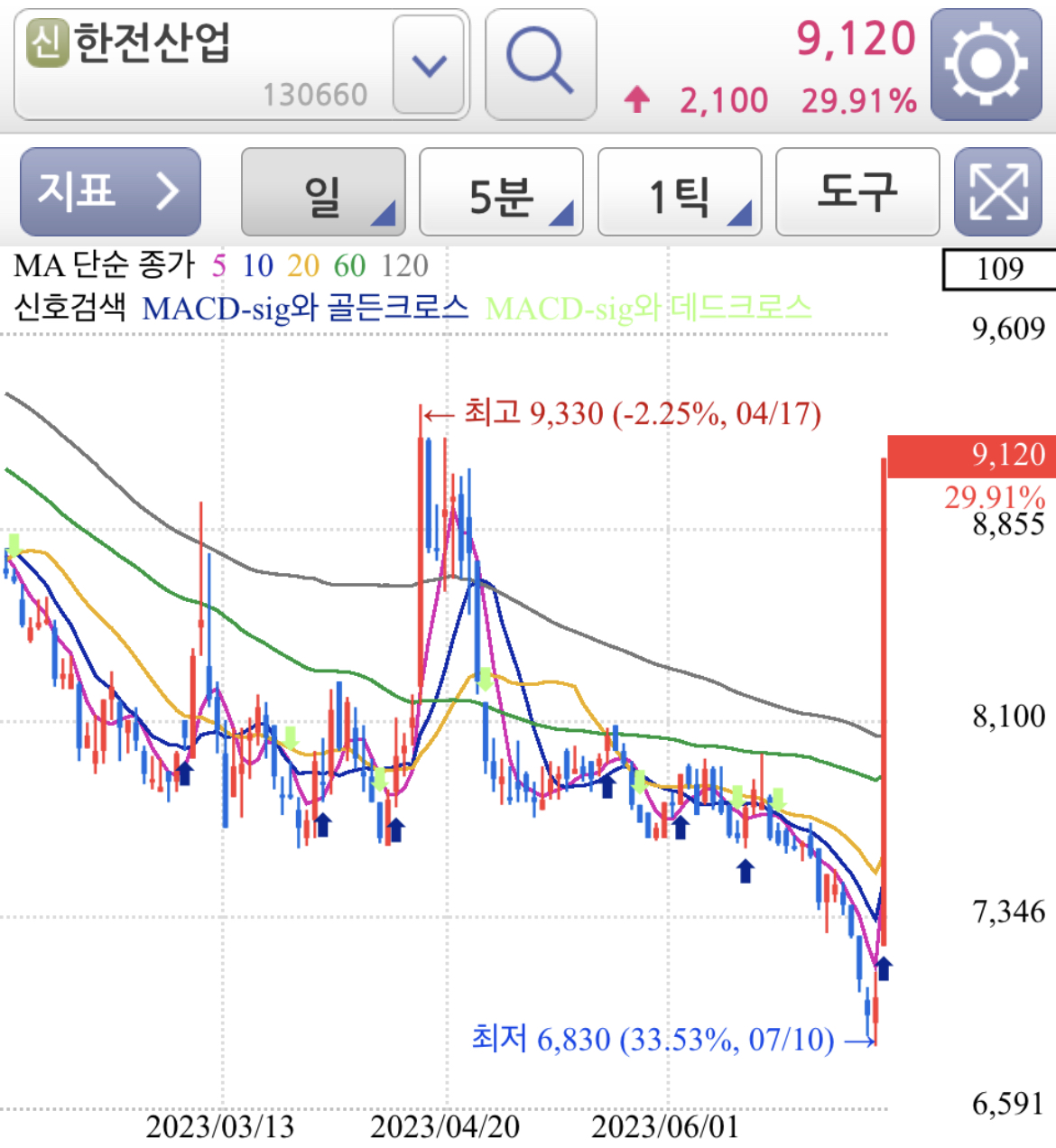Screen dimensions: 1056x1148
Task: Click the 2023/04/20 date axis label
Action: point(445,1126)
